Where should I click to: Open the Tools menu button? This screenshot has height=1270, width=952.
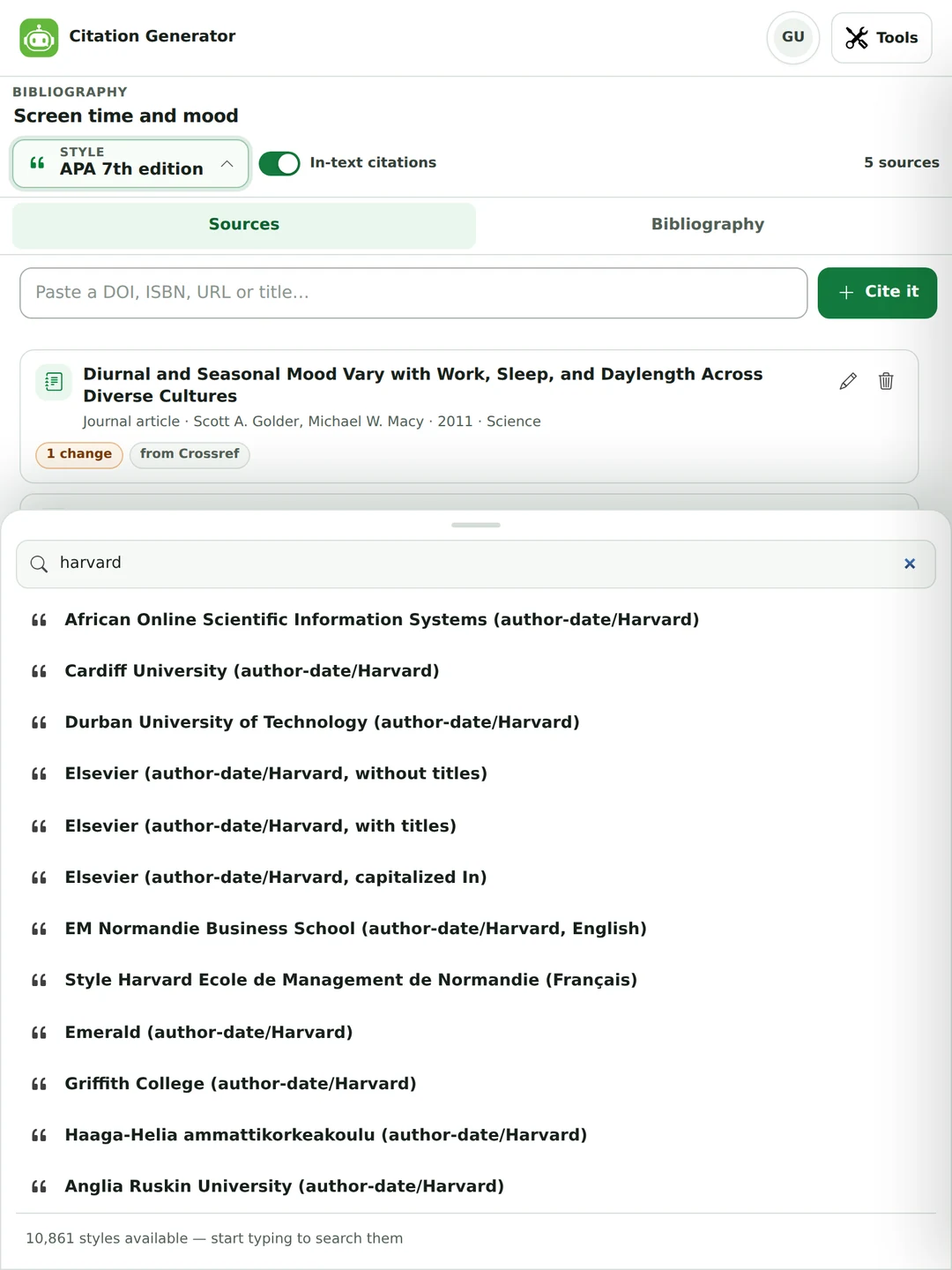pyautogui.click(x=881, y=38)
